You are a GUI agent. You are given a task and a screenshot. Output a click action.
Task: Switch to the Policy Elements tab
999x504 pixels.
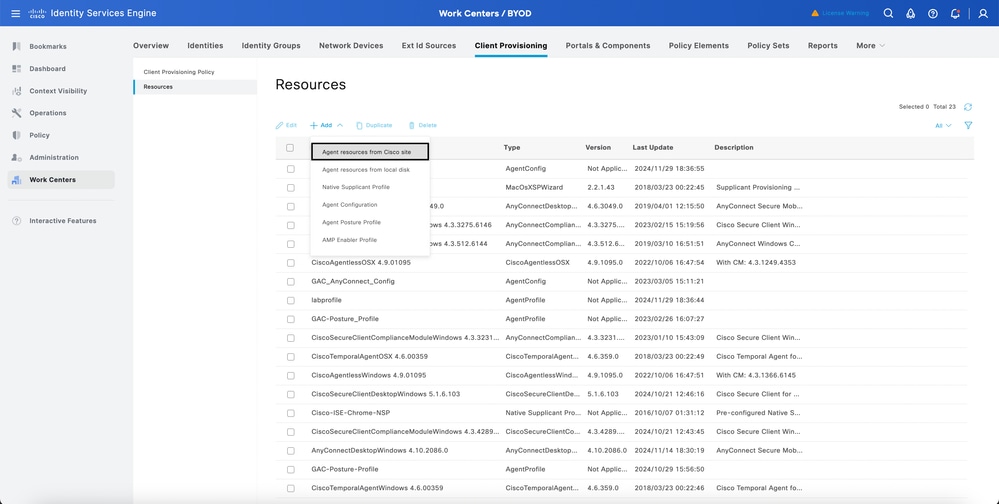pyautogui.click(x=699, y=46)
